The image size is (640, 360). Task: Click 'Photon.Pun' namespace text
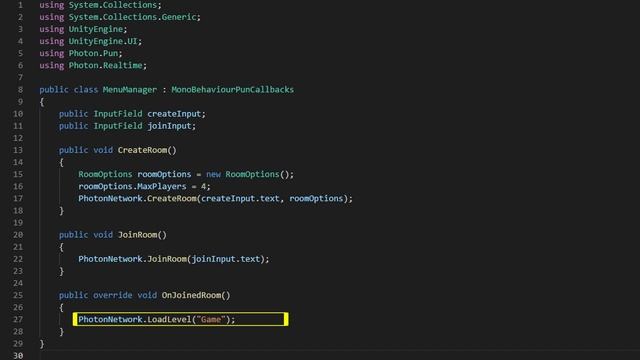pos(93,53)
